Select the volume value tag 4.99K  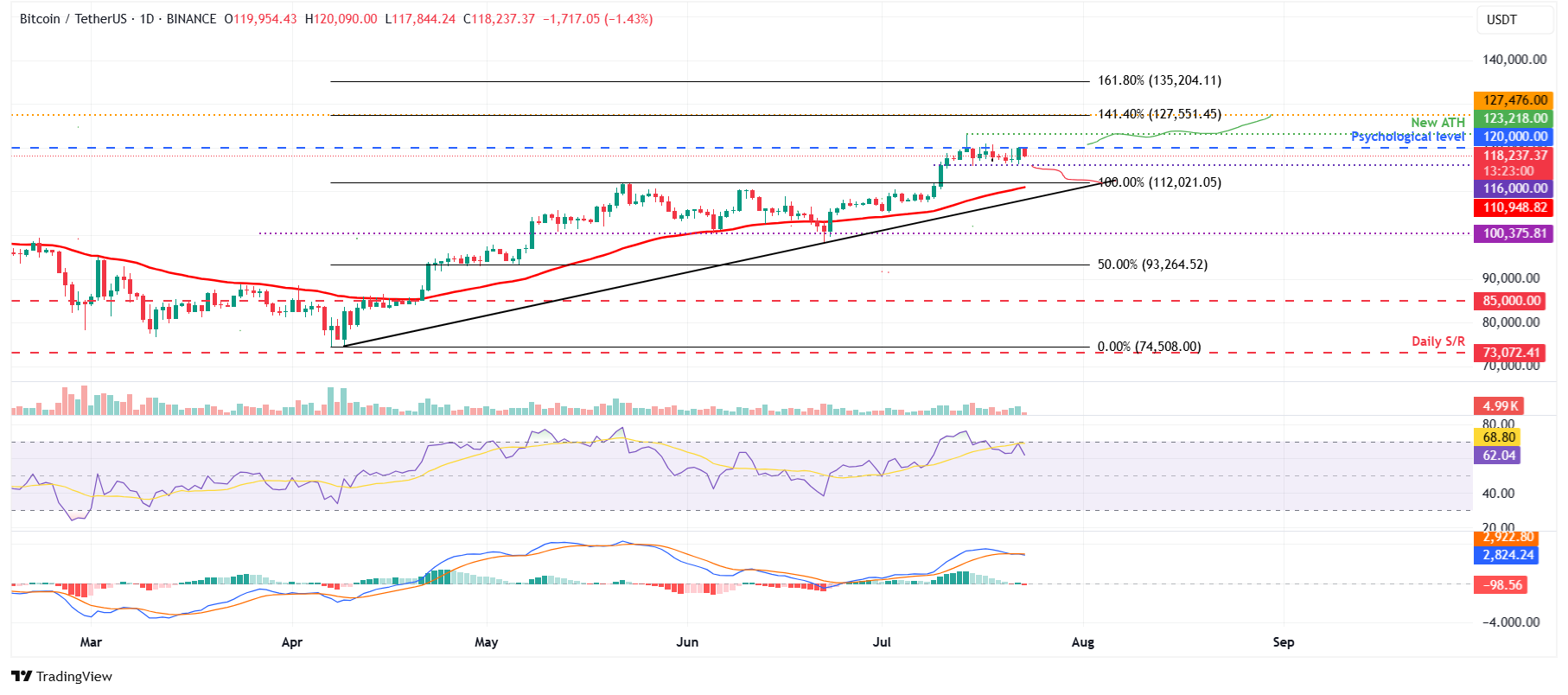coord(1500,406)
